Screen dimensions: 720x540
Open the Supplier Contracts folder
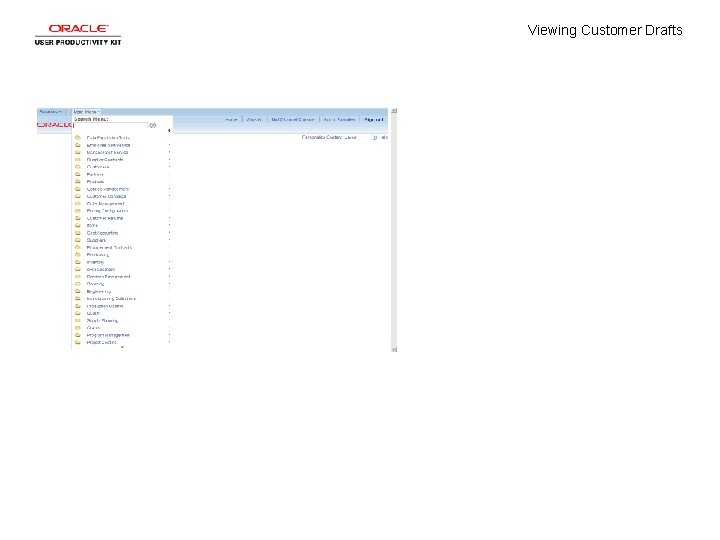[x=105, y=160]
